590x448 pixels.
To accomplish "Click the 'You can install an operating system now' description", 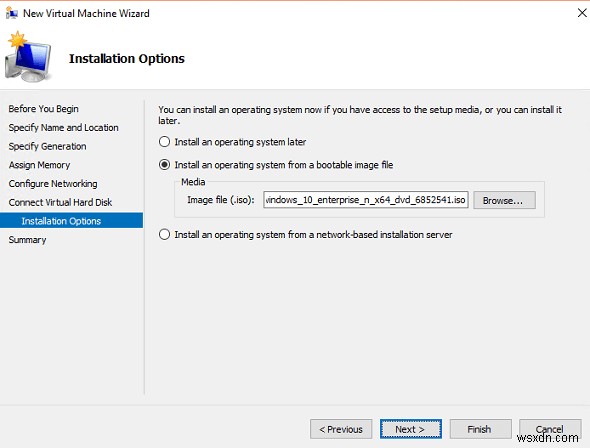I will [x=360, y=115].
